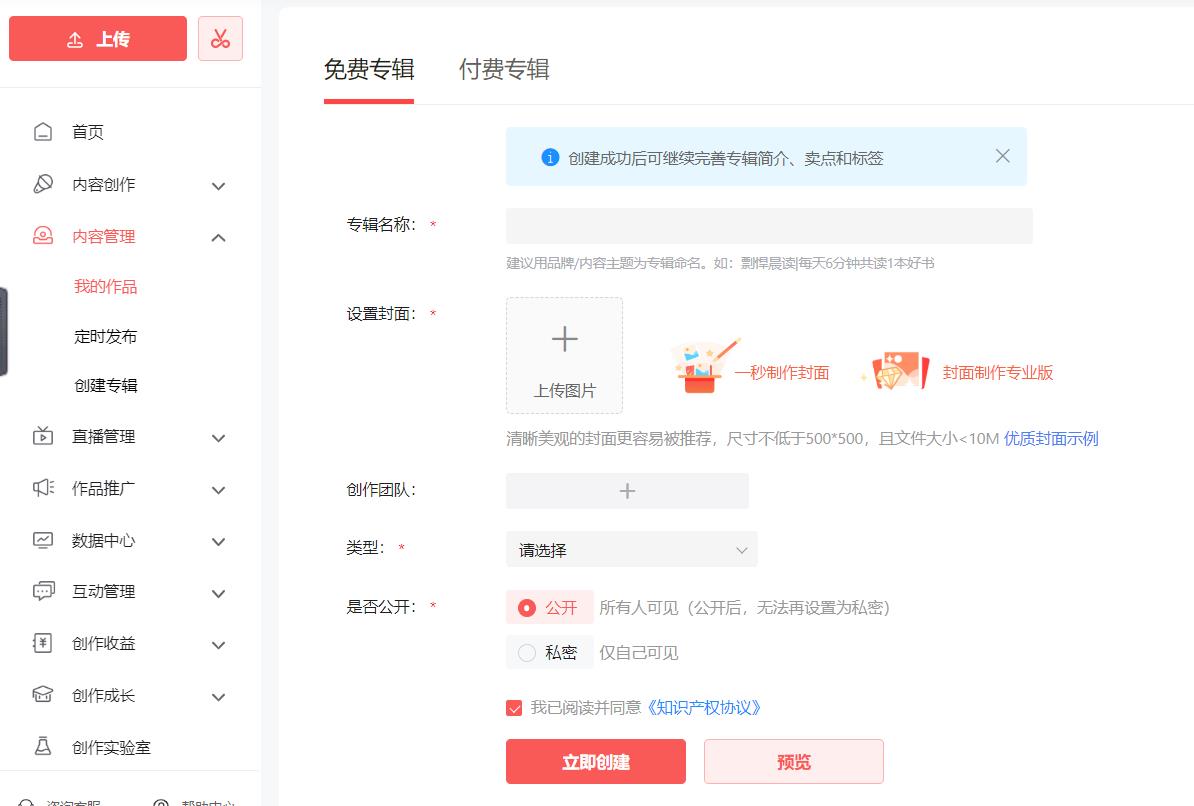Select the 公开 radio option
Viewport: 1194px width, 806px height.
(527, 608)
